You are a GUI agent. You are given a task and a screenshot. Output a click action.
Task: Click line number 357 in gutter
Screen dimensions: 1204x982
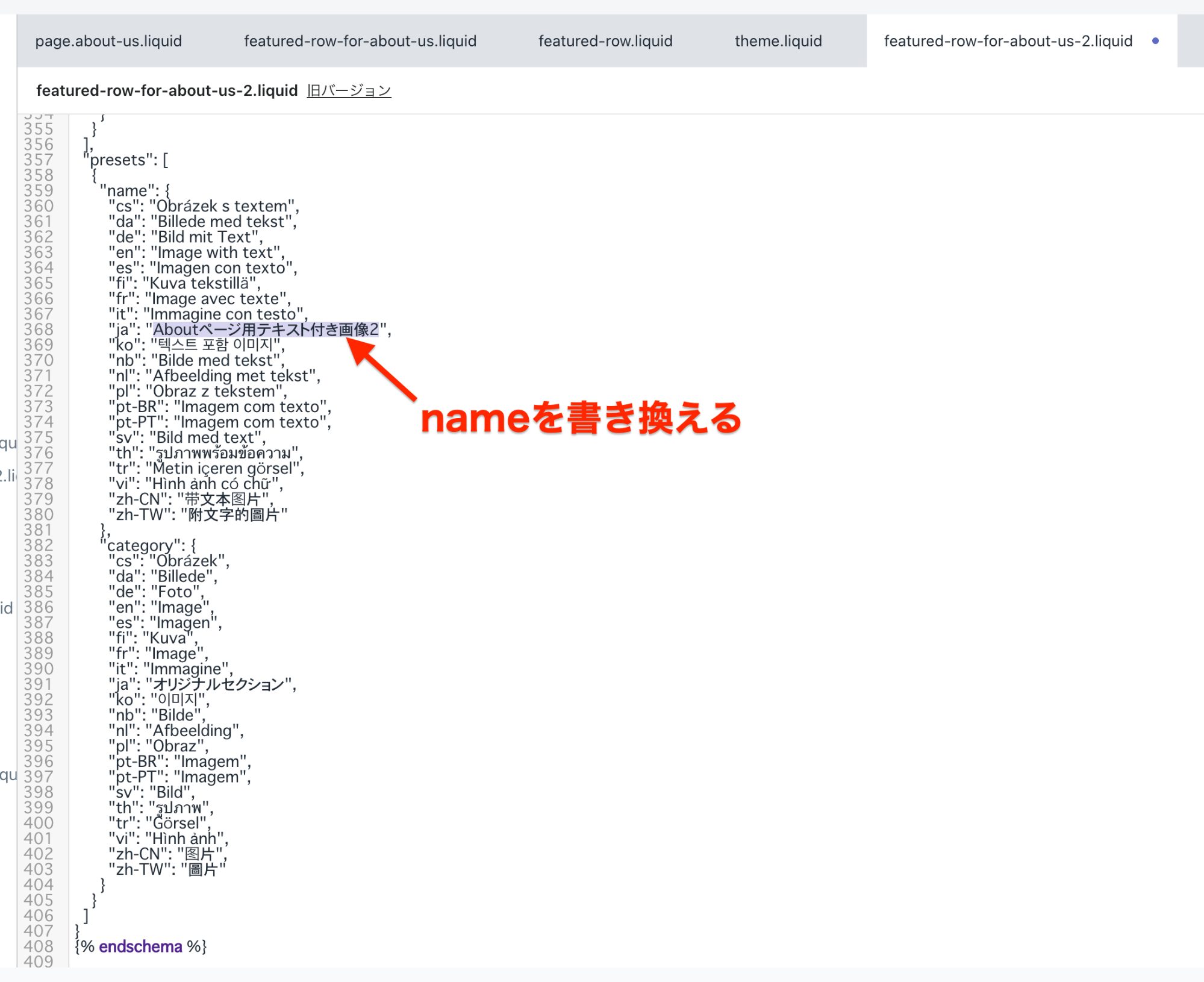(x=39, y=160)
